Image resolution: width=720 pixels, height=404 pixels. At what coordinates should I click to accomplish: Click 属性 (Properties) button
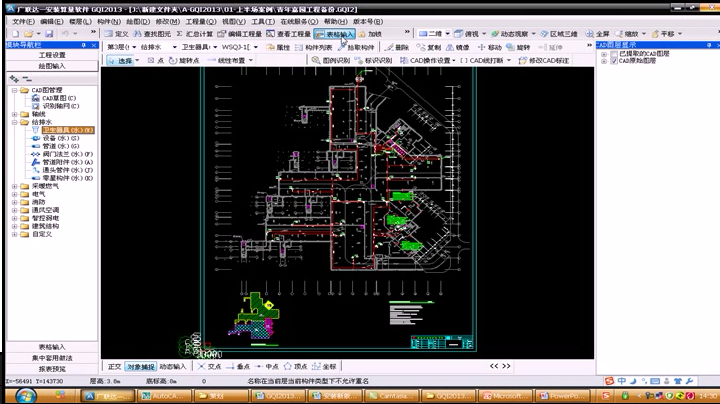[x=278, y=47]
